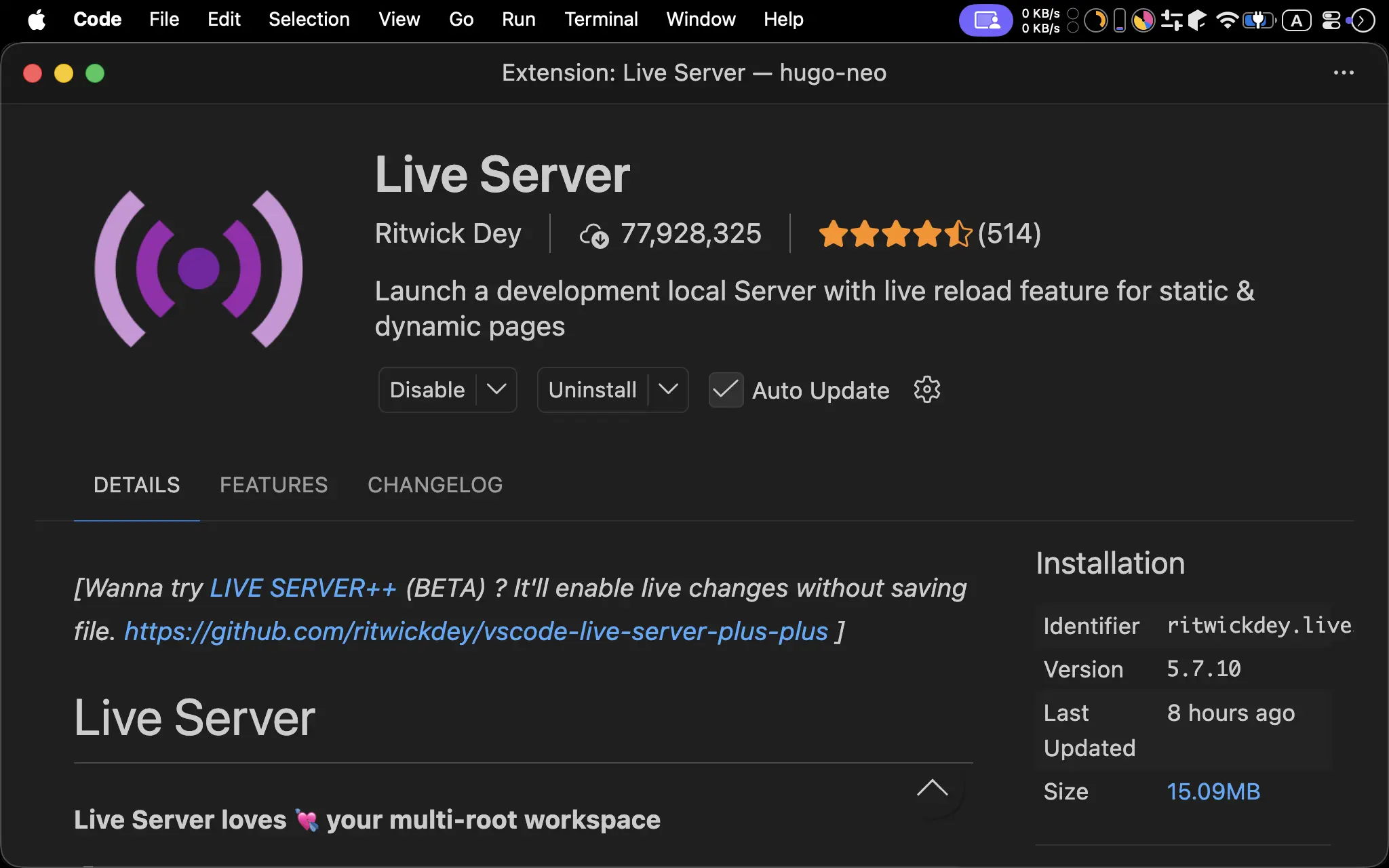Open the Window menu
1389x868 pixels.
[x=701, y=20]
